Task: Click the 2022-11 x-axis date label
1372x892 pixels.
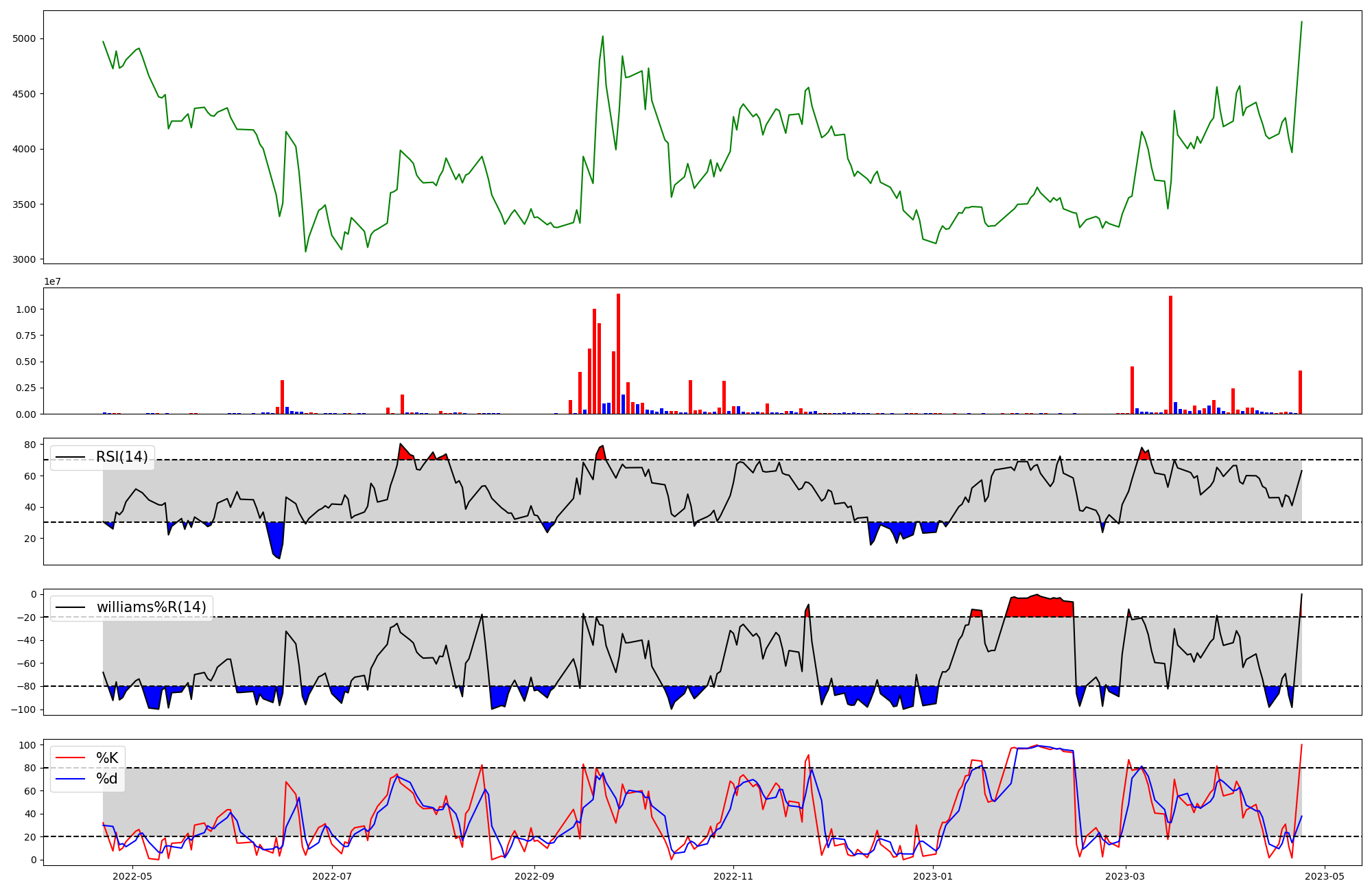Action: [x=734, y=876]
